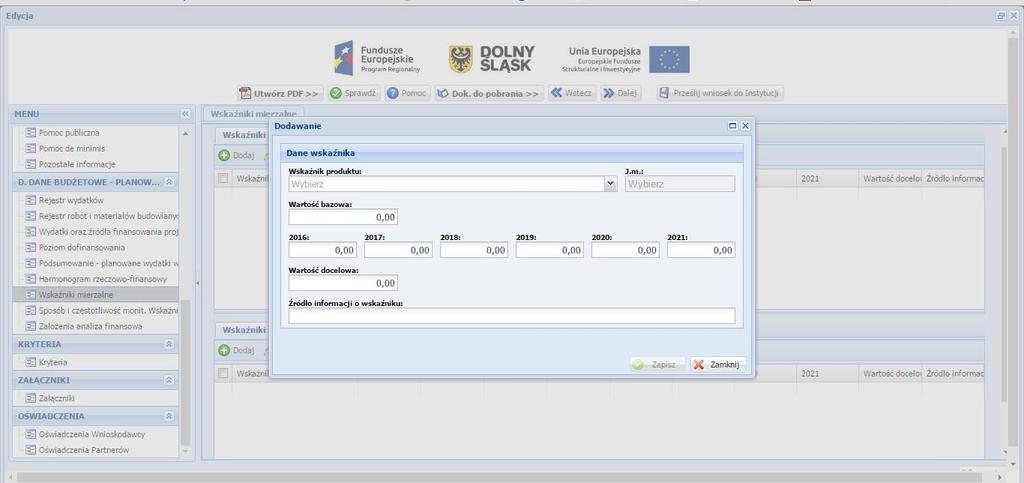Tick the upper table header checkbox
1024x483 pixels.
click(223, 178)
